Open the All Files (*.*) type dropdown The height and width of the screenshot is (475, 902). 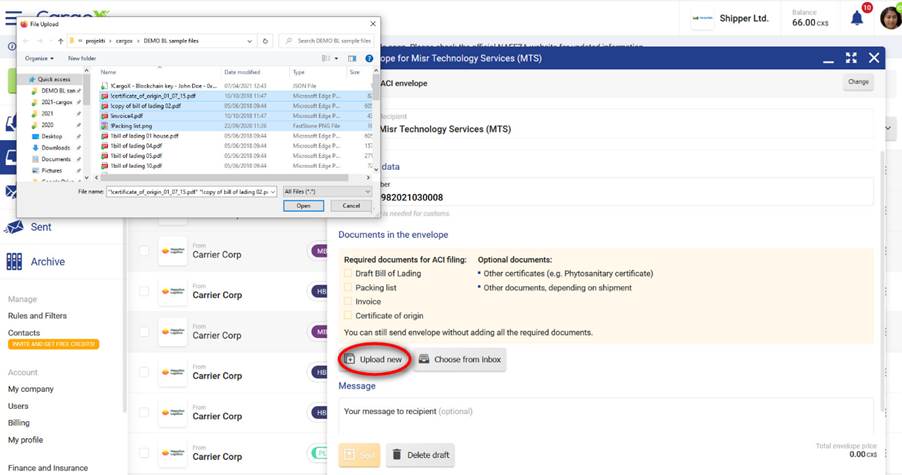point(327,191)
